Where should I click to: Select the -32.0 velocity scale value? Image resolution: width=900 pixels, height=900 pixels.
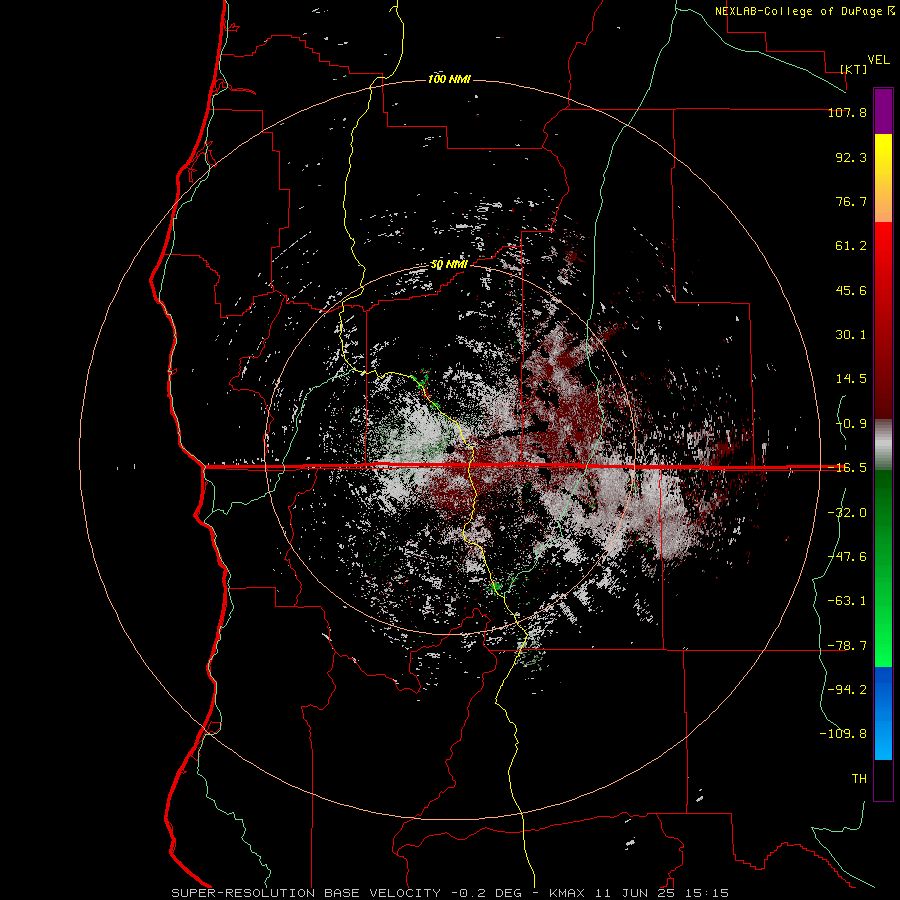tap(847, 512)
